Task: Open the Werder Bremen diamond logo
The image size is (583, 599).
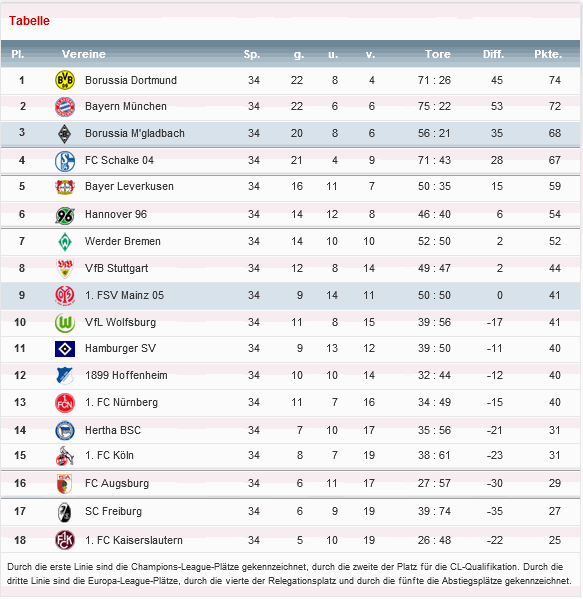Action: click(65, 242)
